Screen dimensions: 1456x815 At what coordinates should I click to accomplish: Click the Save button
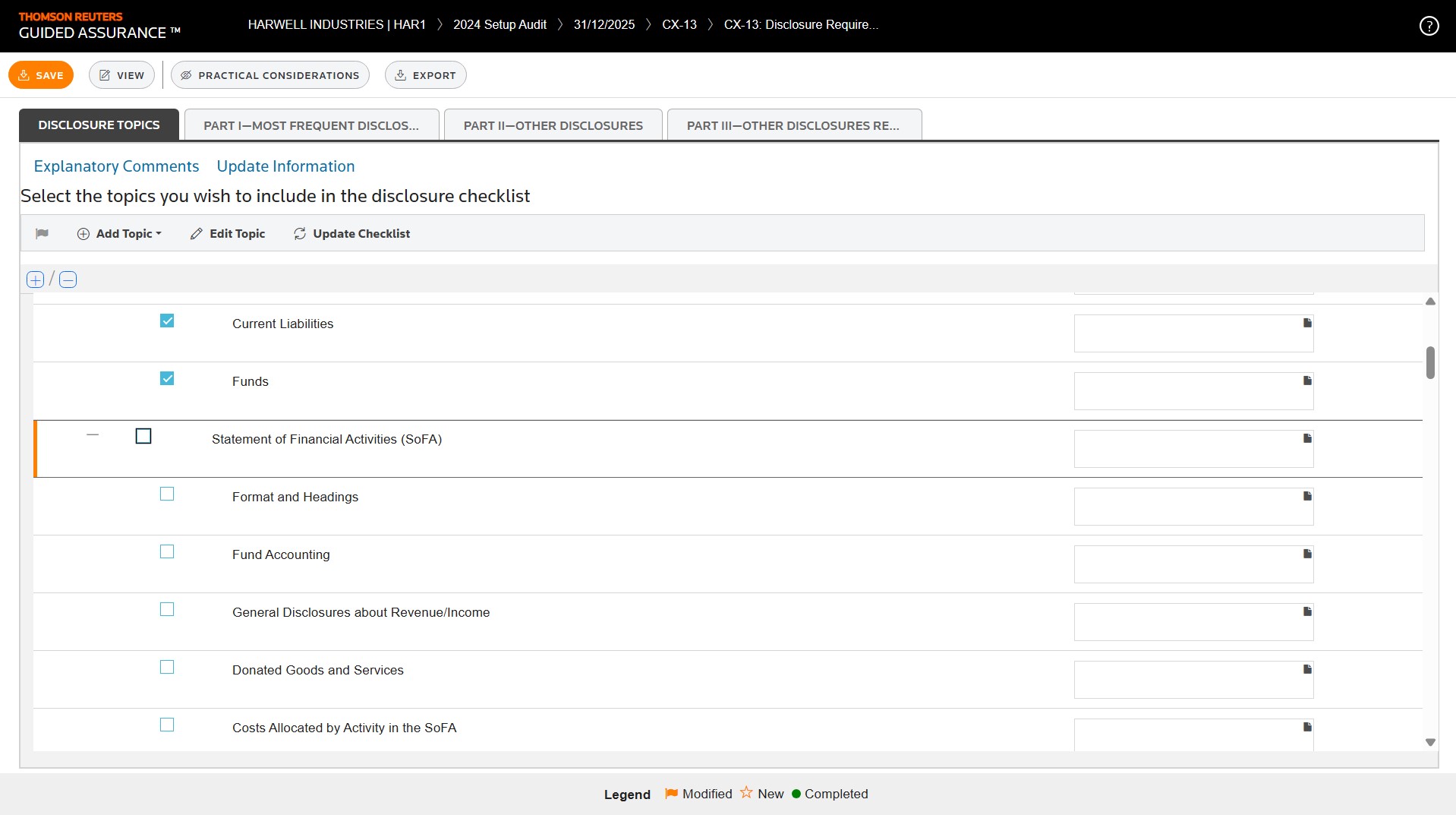click(41, 75)
